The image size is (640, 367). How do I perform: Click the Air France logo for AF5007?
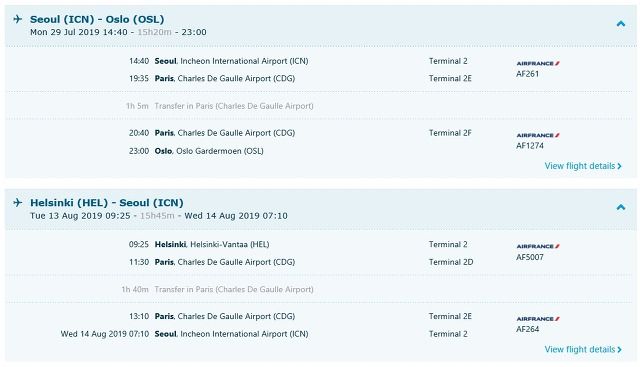coord(538,247)
